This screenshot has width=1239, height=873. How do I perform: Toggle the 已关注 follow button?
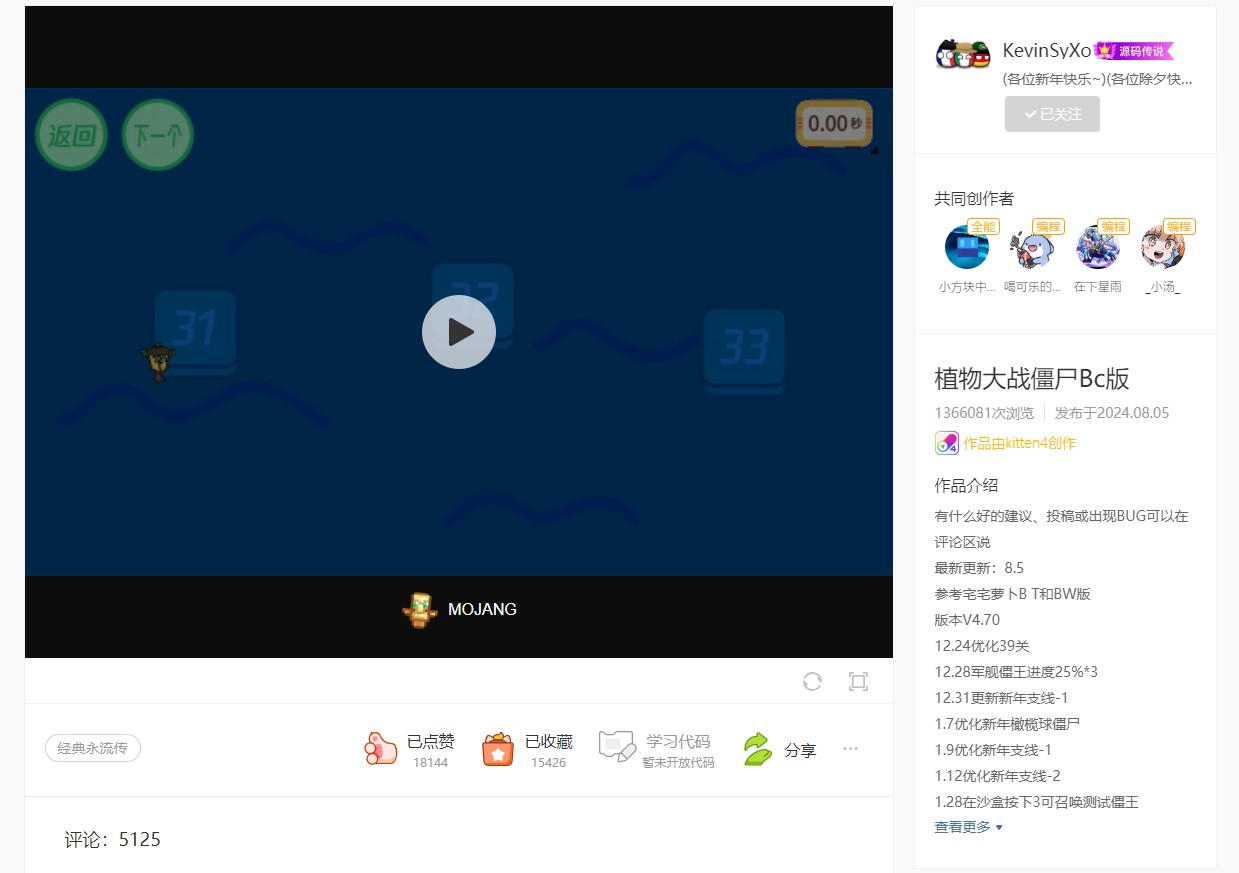click(1052, 114)
